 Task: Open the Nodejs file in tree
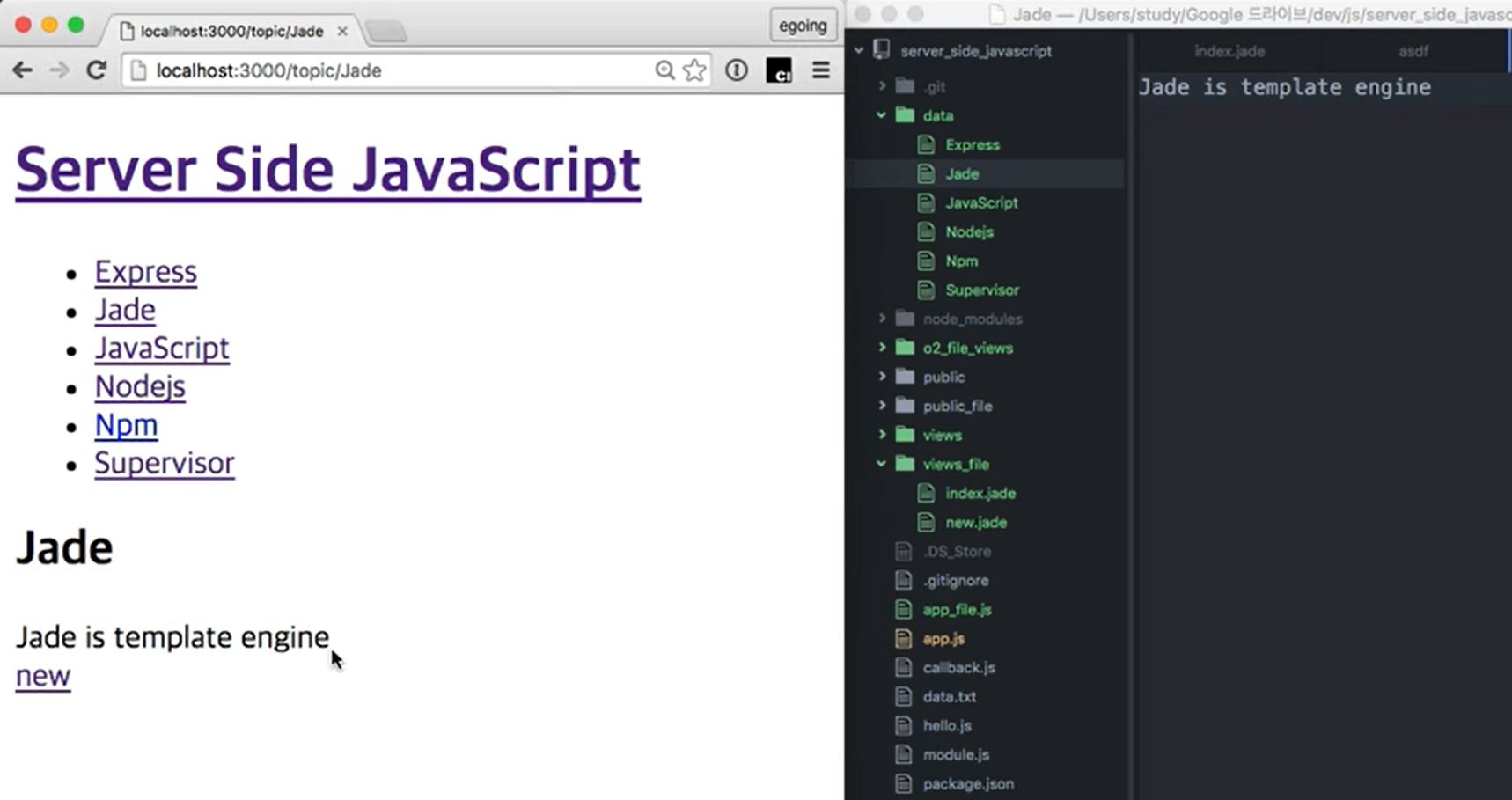pos(969,231)
